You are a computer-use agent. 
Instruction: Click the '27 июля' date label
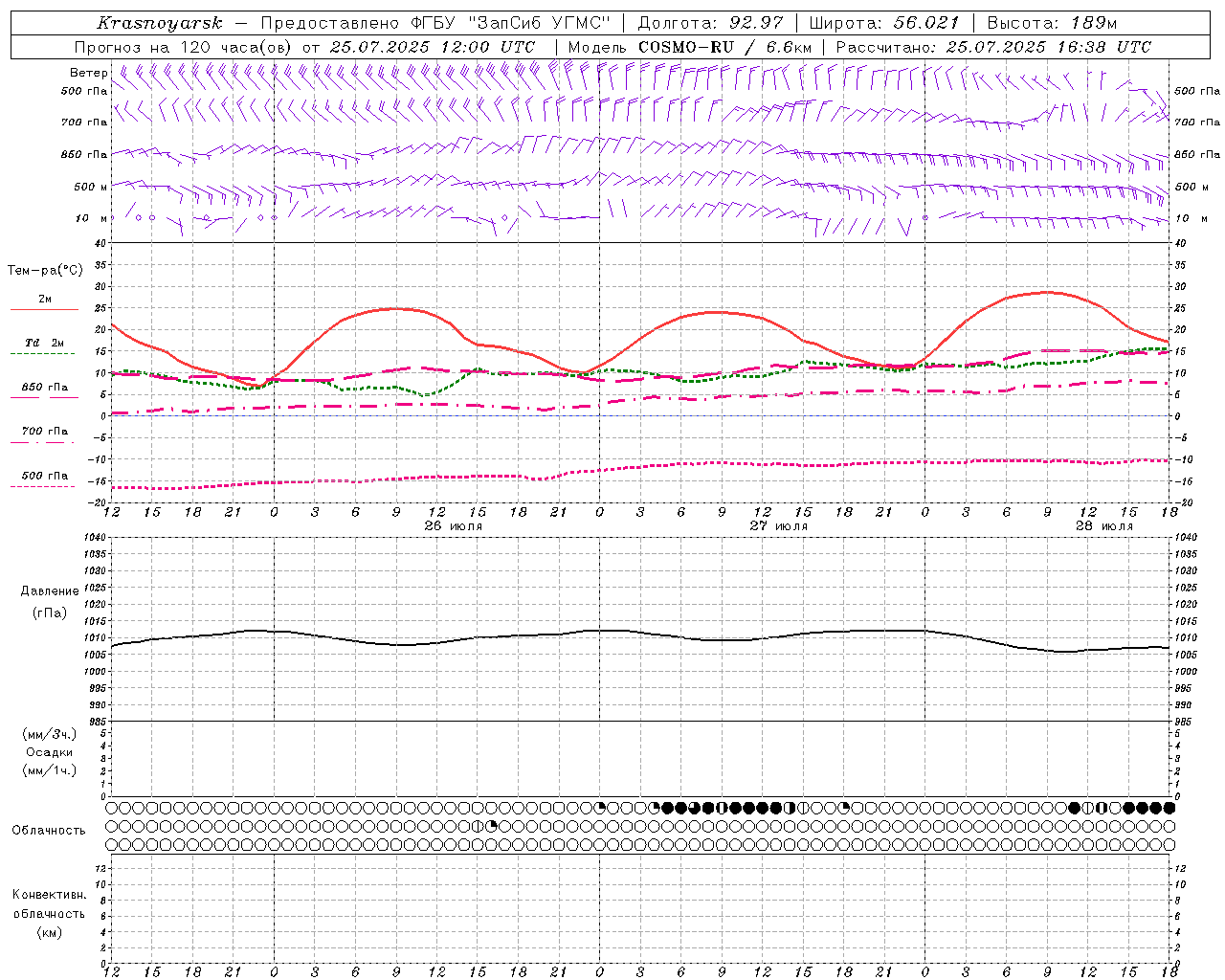[x=779, y=526]
